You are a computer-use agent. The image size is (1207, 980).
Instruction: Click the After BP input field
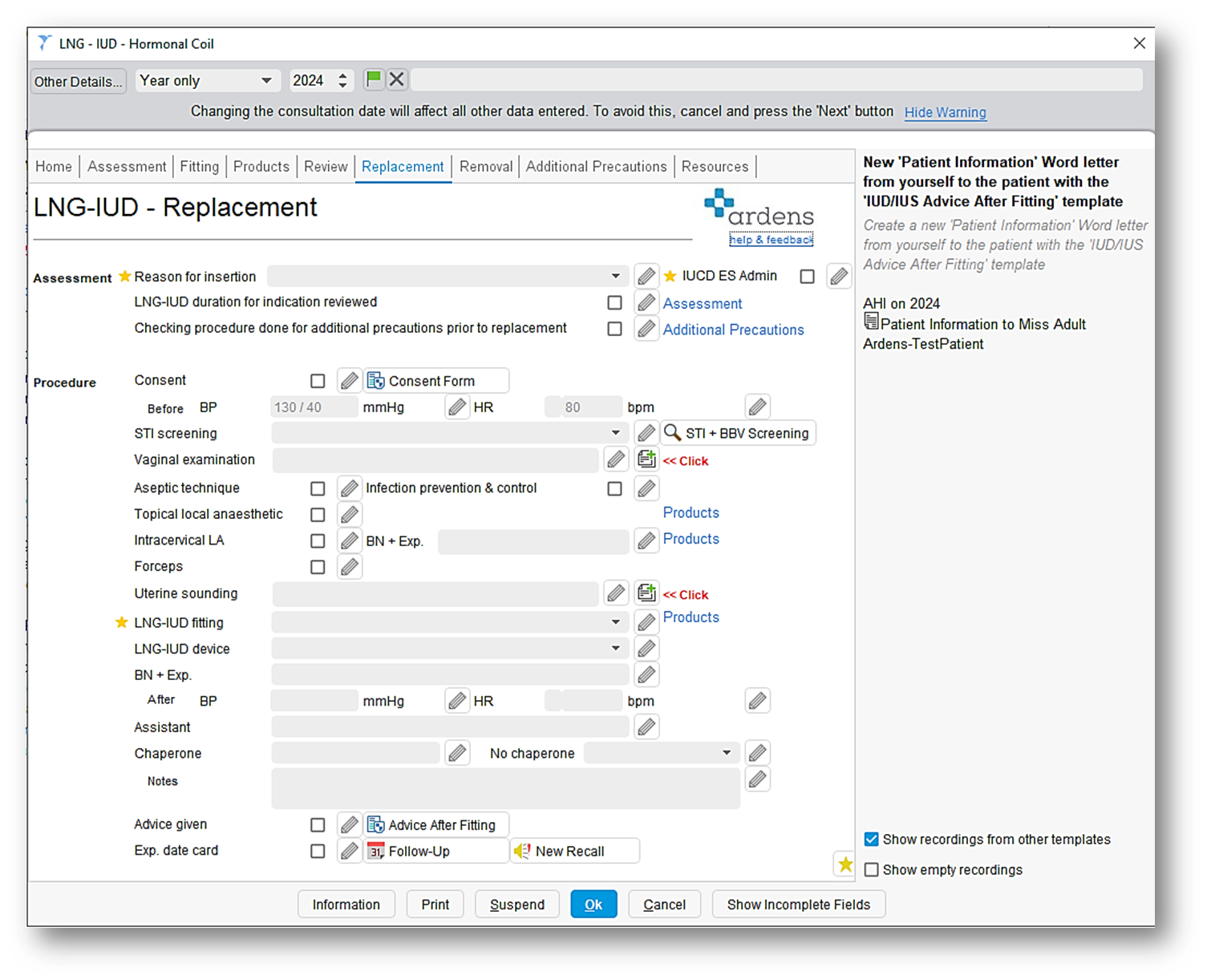click(314, 701)
